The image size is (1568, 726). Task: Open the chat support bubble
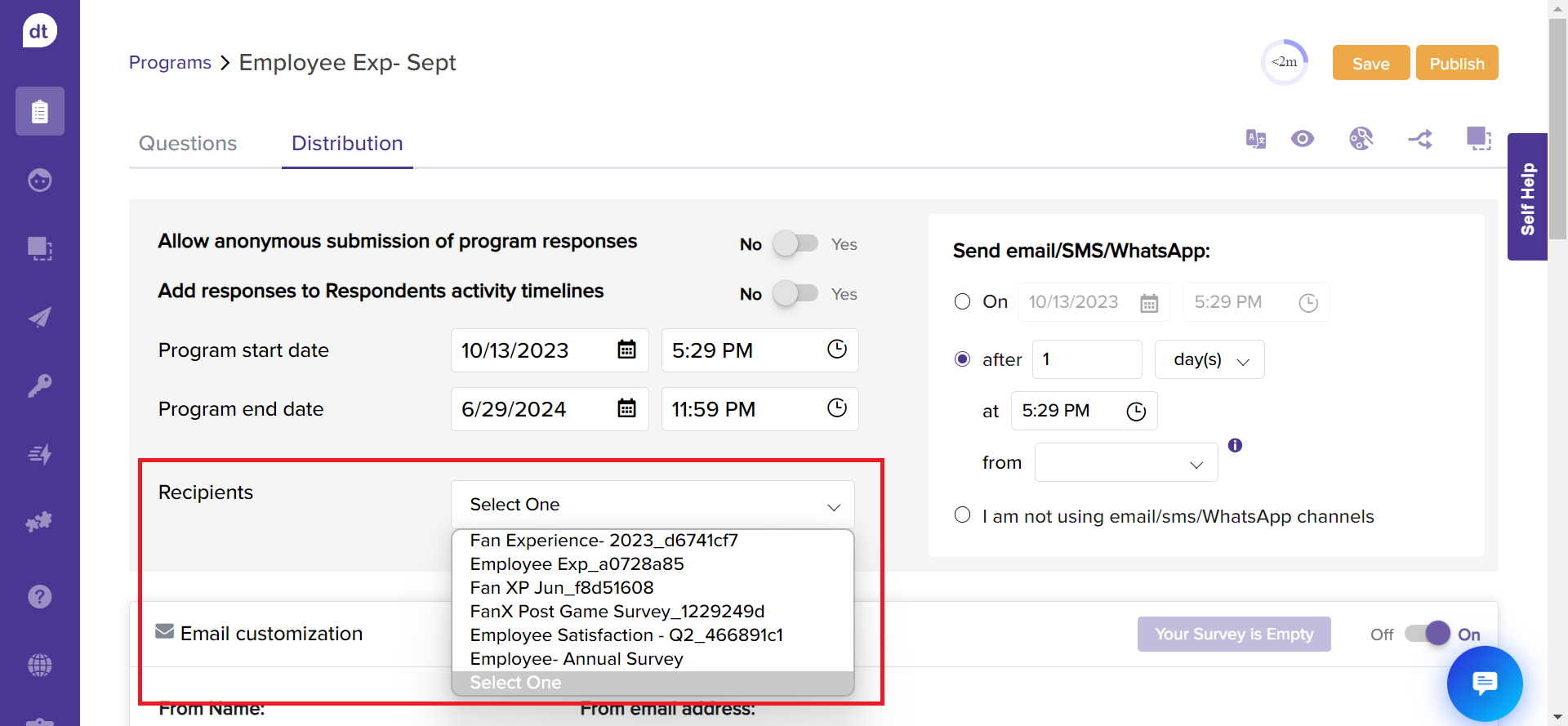(1484, 683)
